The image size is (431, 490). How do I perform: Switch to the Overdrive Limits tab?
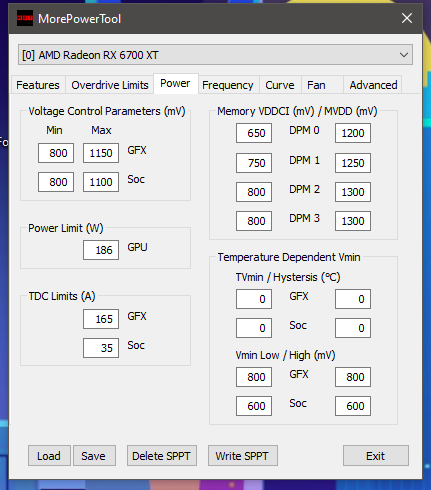pos(110,85)
